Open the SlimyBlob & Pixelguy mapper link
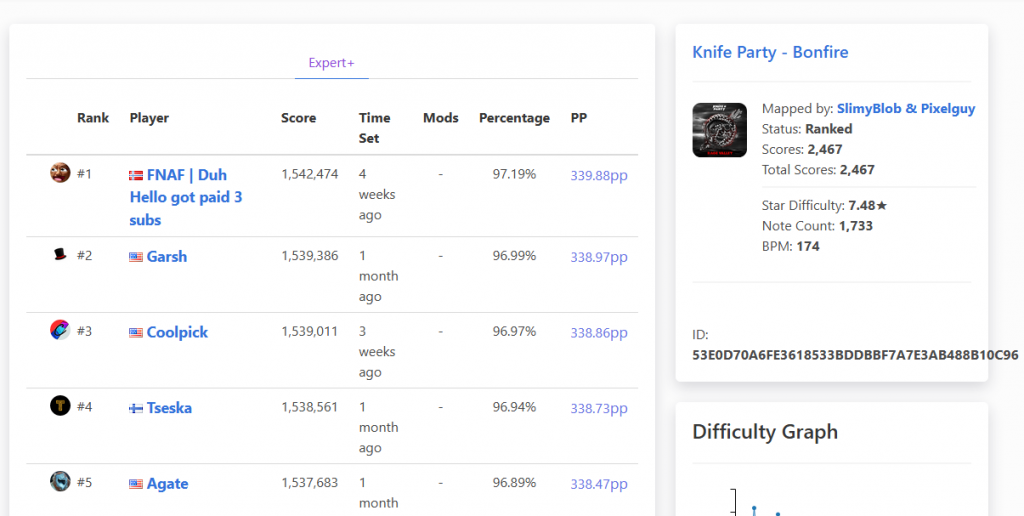The image size is (1024, 516). tap(906, 108)
